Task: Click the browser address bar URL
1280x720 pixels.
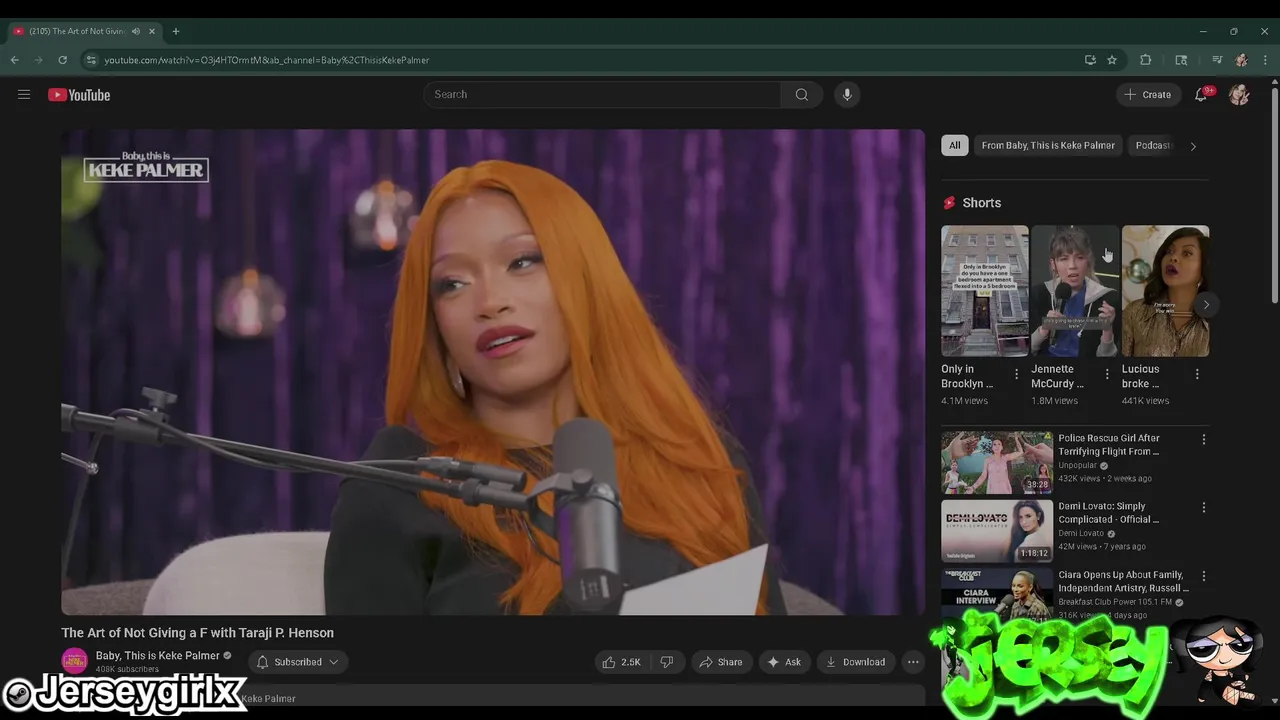Action: coord(267,60)
